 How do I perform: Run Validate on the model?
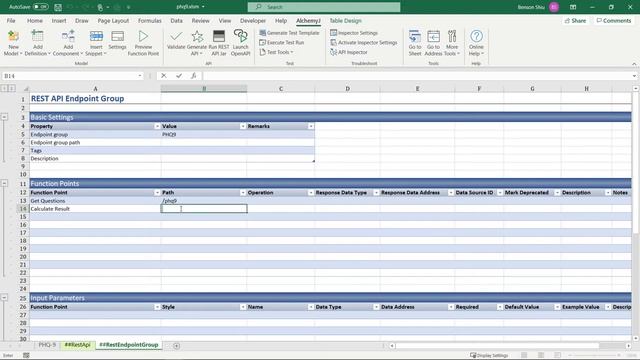click(176, 40)
